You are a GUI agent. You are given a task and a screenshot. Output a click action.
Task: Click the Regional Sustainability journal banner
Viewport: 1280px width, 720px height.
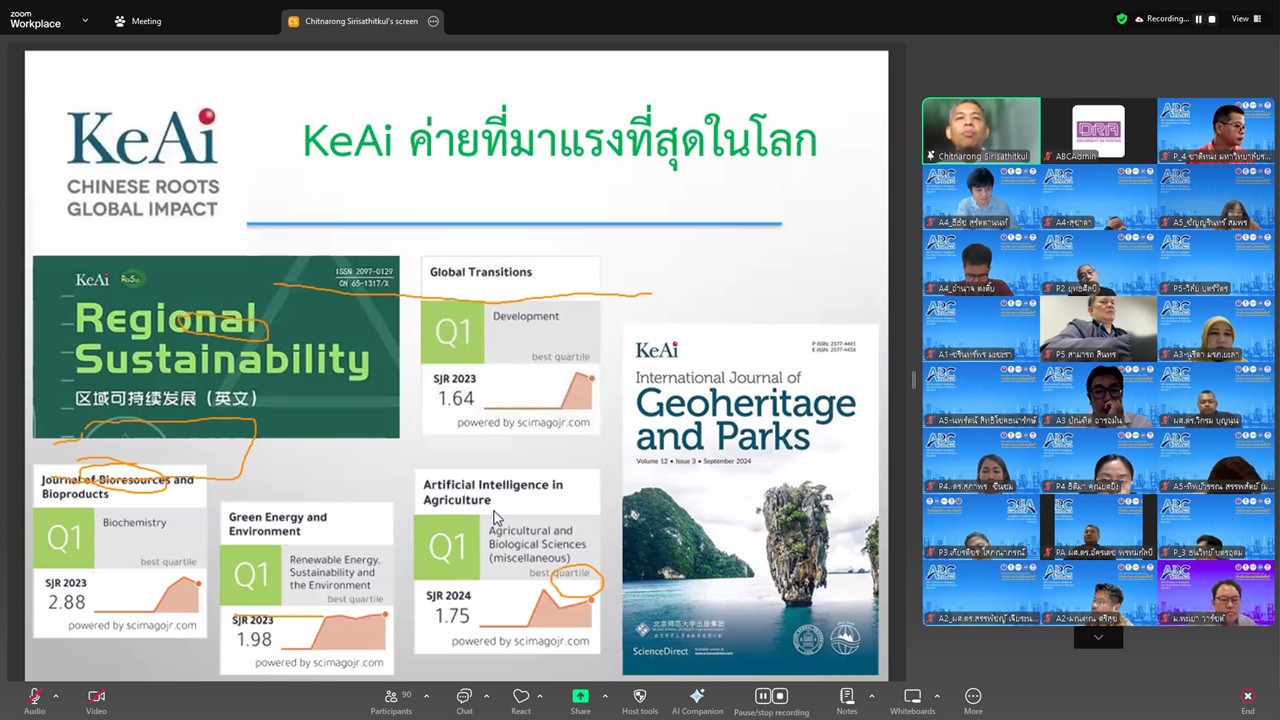point(216,347)
